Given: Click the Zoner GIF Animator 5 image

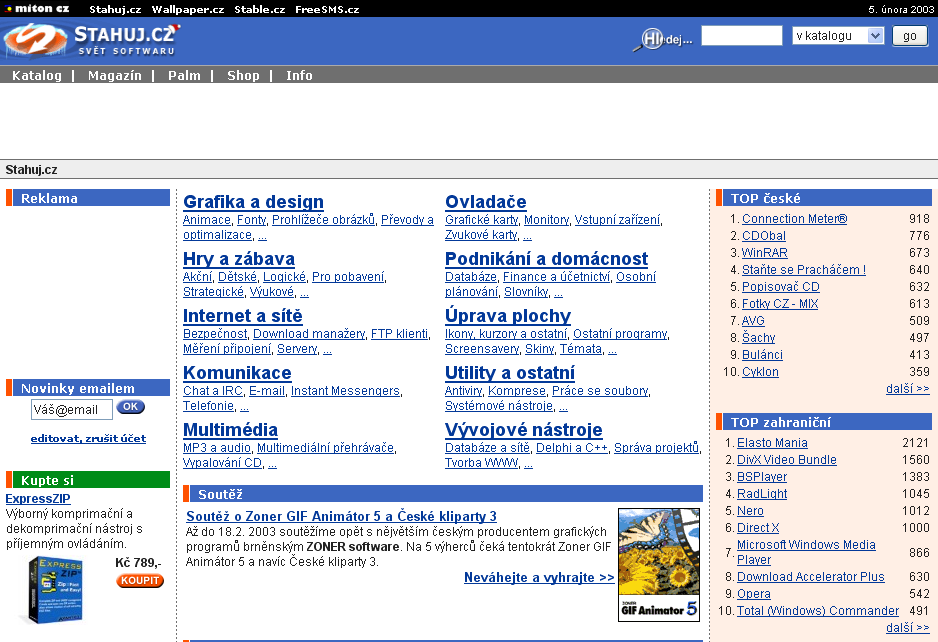Looking at the screenshot, I should click(659, 565).
